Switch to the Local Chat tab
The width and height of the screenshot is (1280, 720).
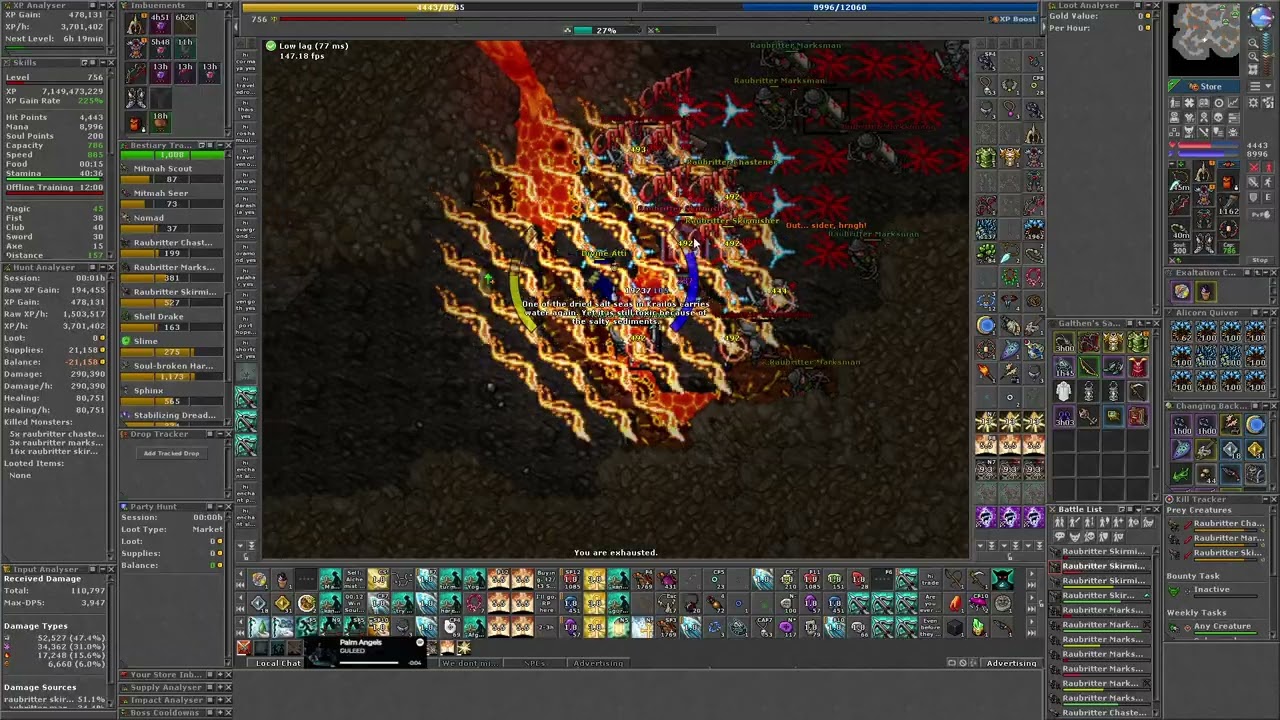point(278,663)
